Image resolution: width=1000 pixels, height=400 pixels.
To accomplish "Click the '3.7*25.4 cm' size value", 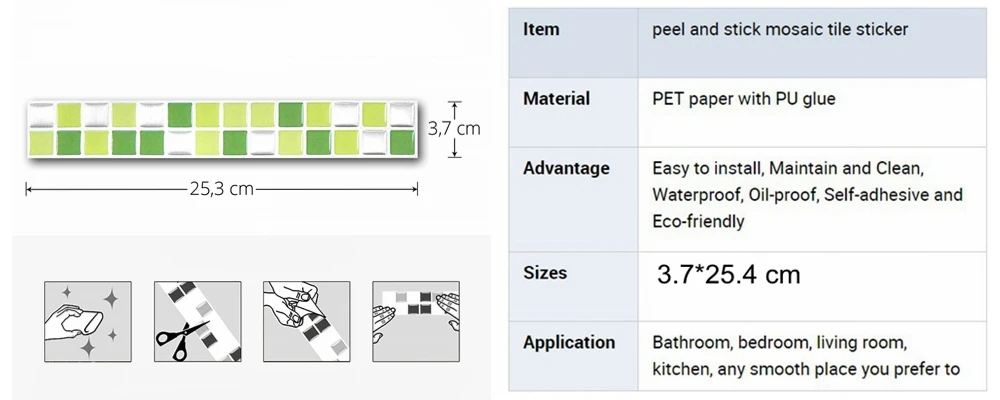I will (728, 275).
